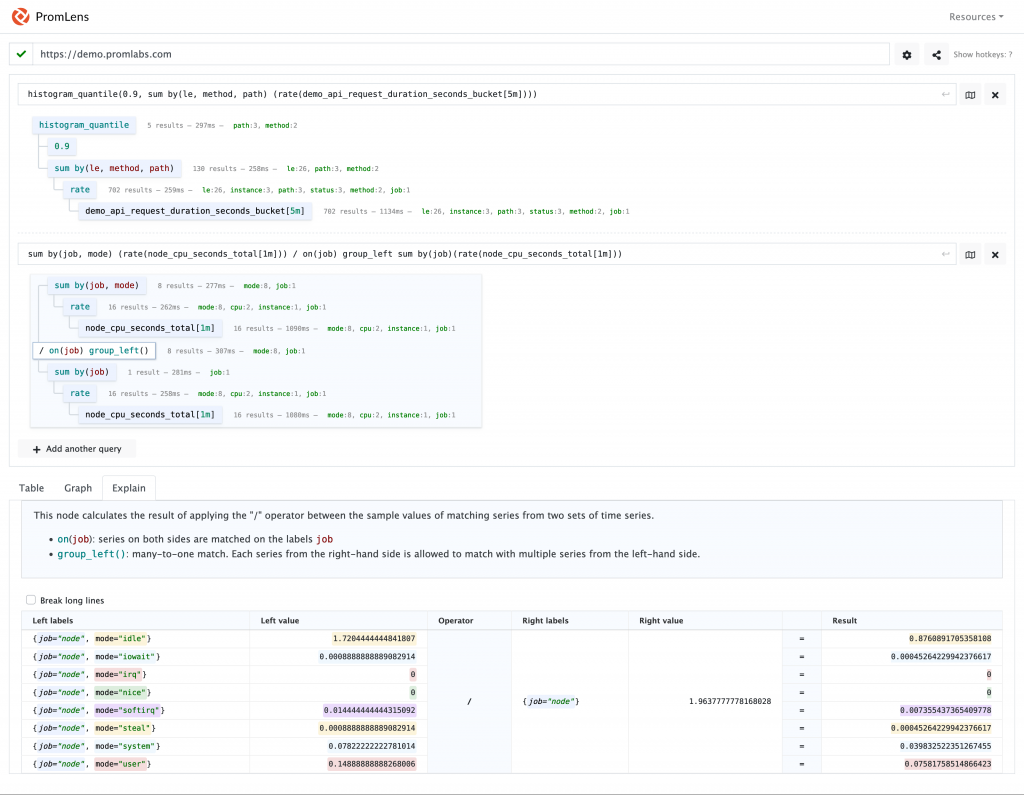Screen dimensions: 1024x795
Task: Remove the histogram_quantile query with X
Action: 995,95
